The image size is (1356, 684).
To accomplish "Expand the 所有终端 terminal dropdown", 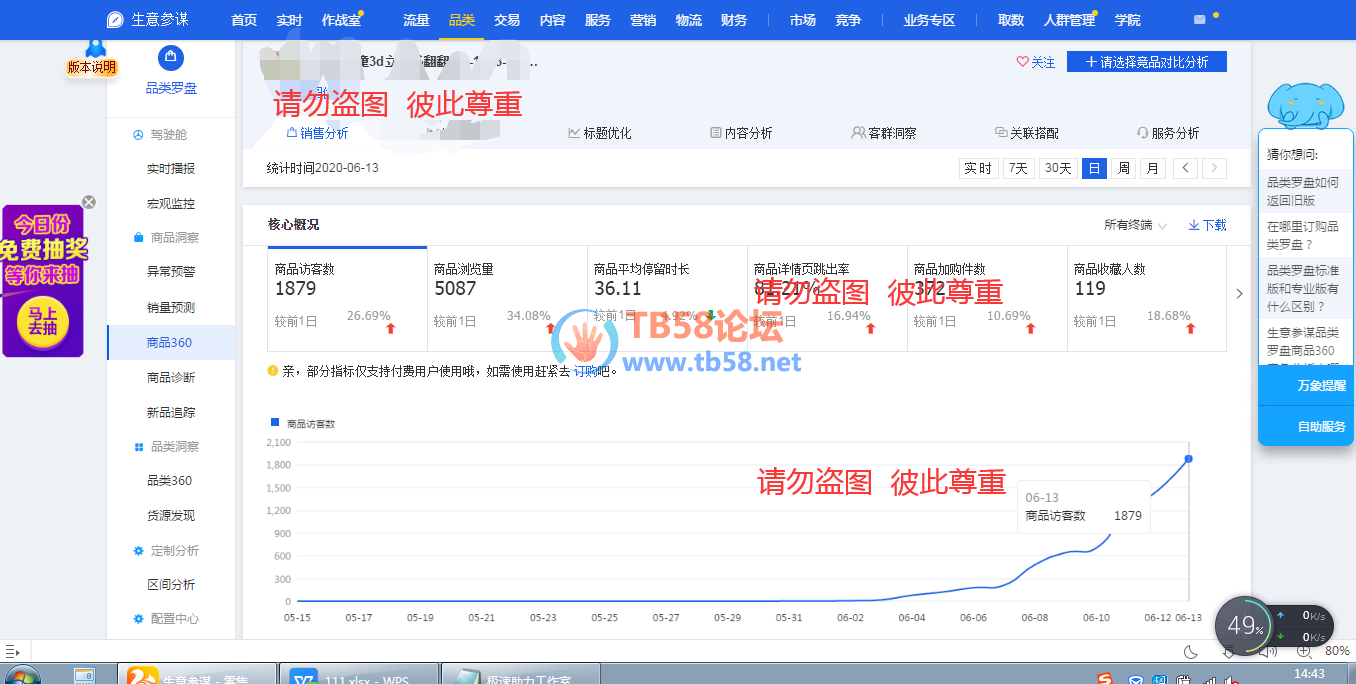I will pos(1135,225).
